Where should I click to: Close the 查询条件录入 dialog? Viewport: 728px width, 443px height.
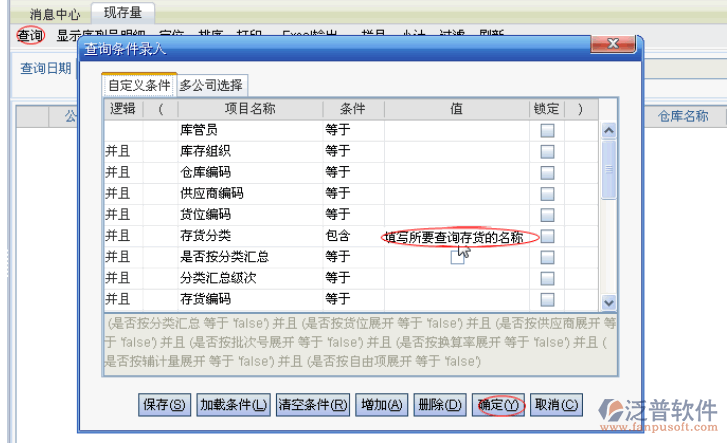(x=613, y=46)
